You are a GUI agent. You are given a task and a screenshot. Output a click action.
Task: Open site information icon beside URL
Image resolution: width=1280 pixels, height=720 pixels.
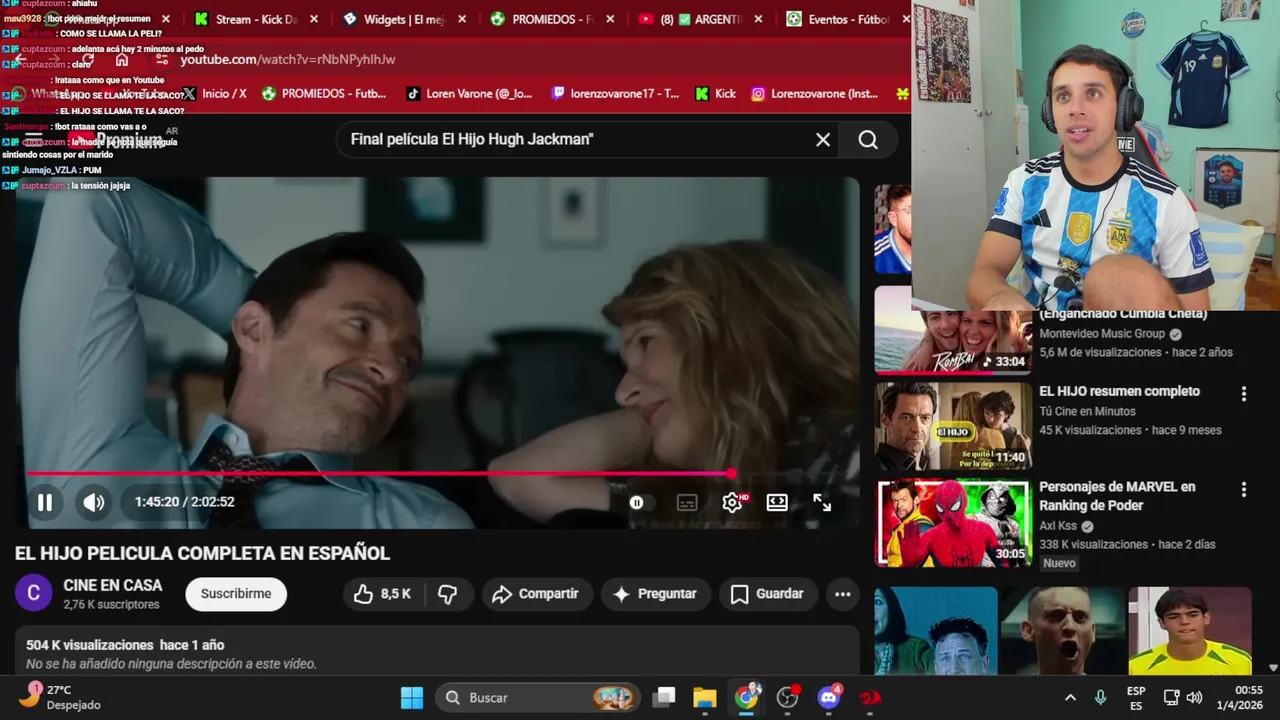pyautogui.click(x=162, y=59)
